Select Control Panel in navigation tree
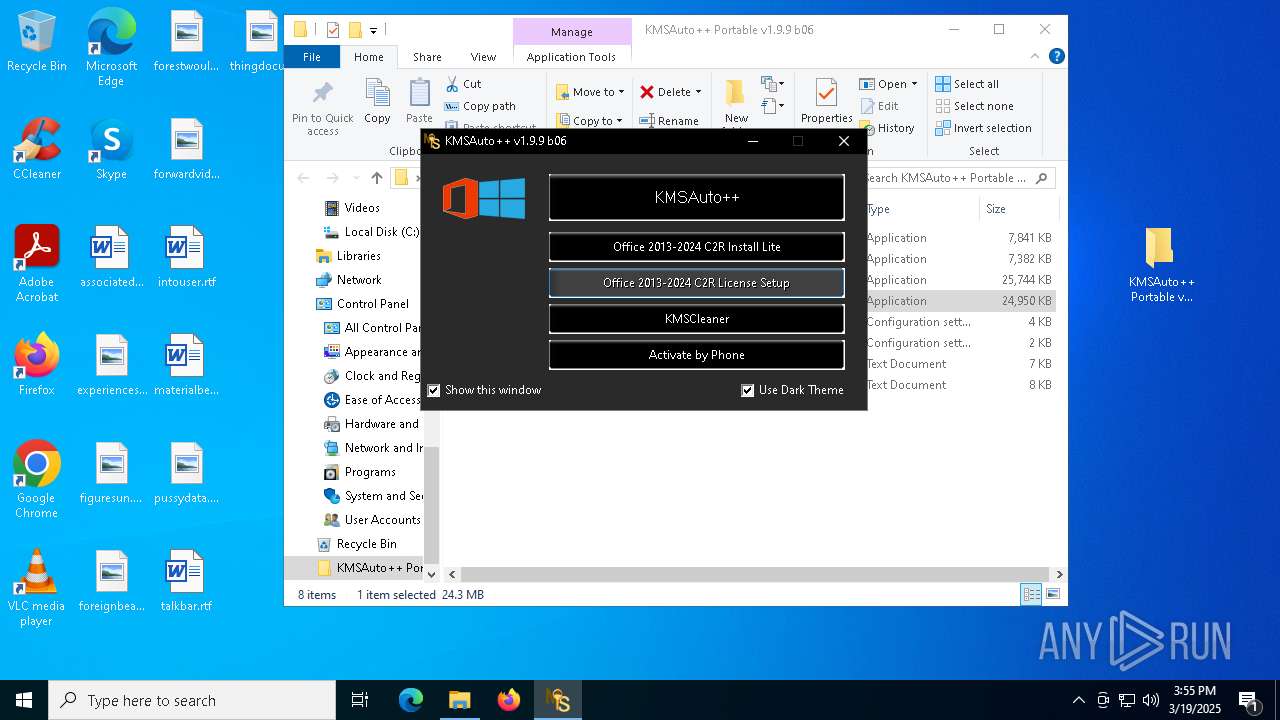Screen dimensions: 1280x720 point(372,304)
